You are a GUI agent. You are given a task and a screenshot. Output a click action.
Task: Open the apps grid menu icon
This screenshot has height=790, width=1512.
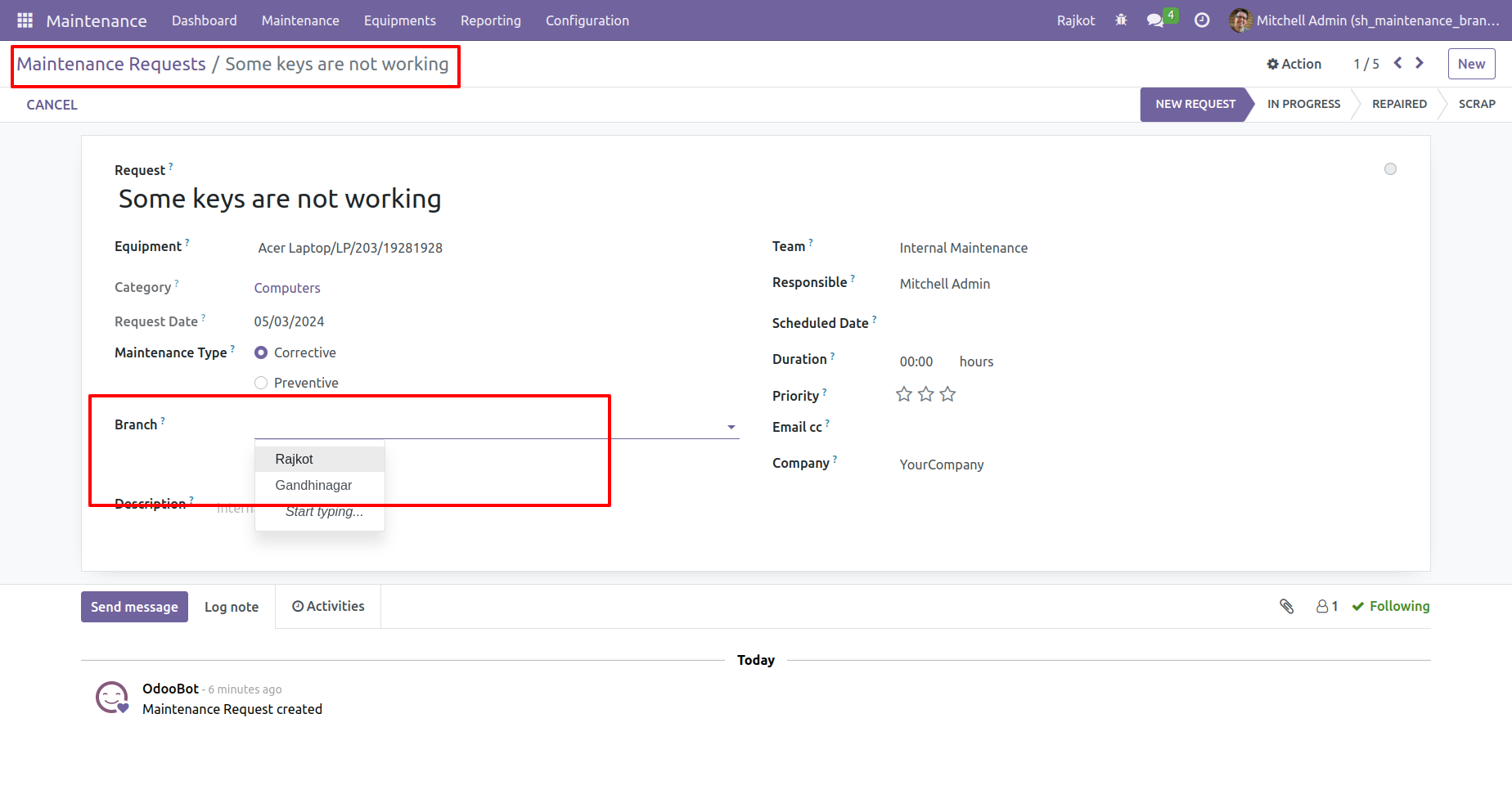(25, 20)
